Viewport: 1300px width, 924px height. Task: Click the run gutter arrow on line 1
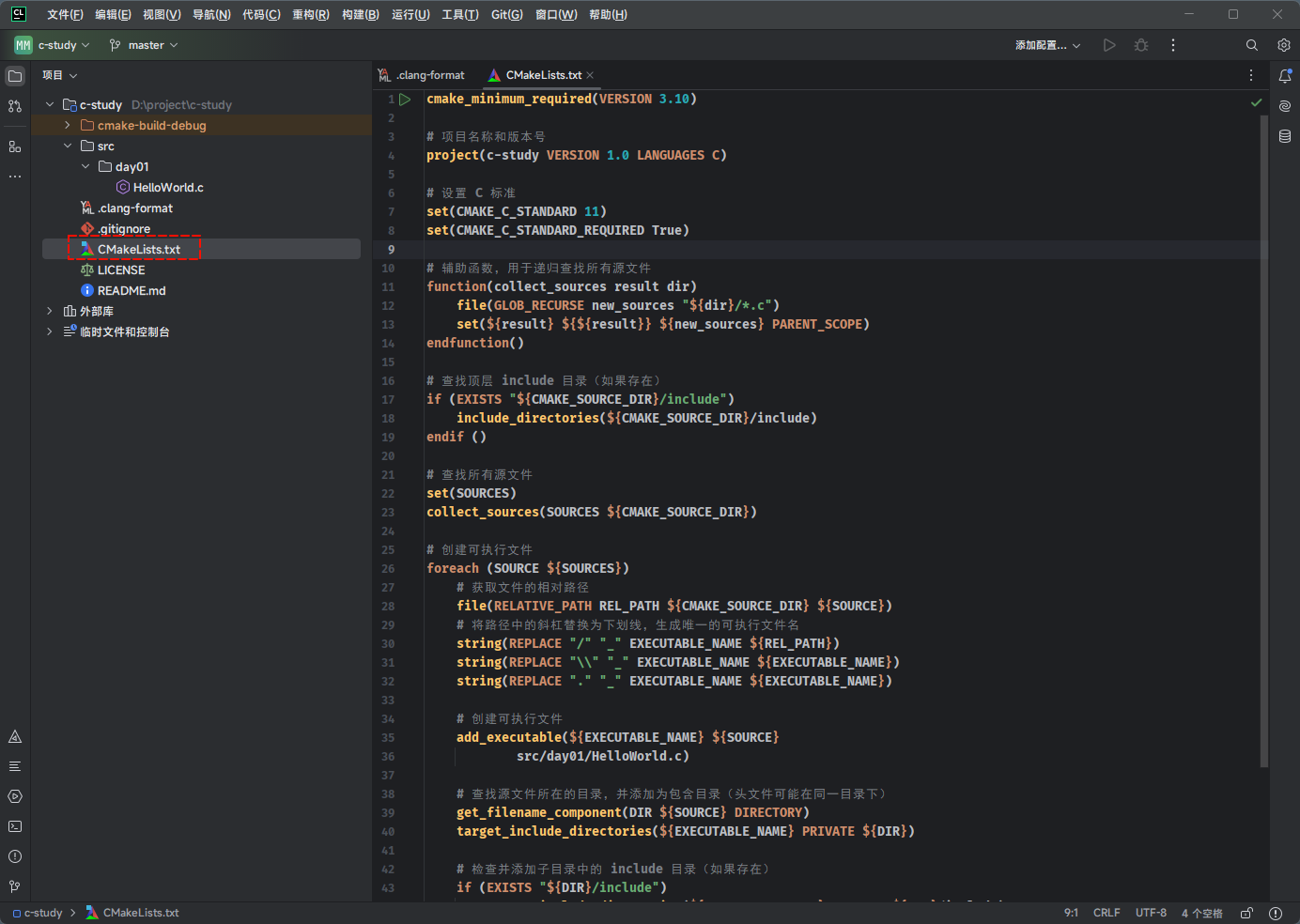(x=405, y=99)
